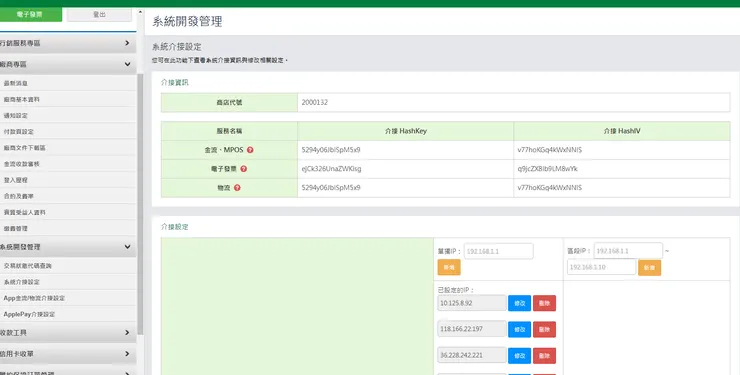Click the 商店代號 label cell
Image resolution: width=740 pixels, height=375 pixels.
pos(229,102)
